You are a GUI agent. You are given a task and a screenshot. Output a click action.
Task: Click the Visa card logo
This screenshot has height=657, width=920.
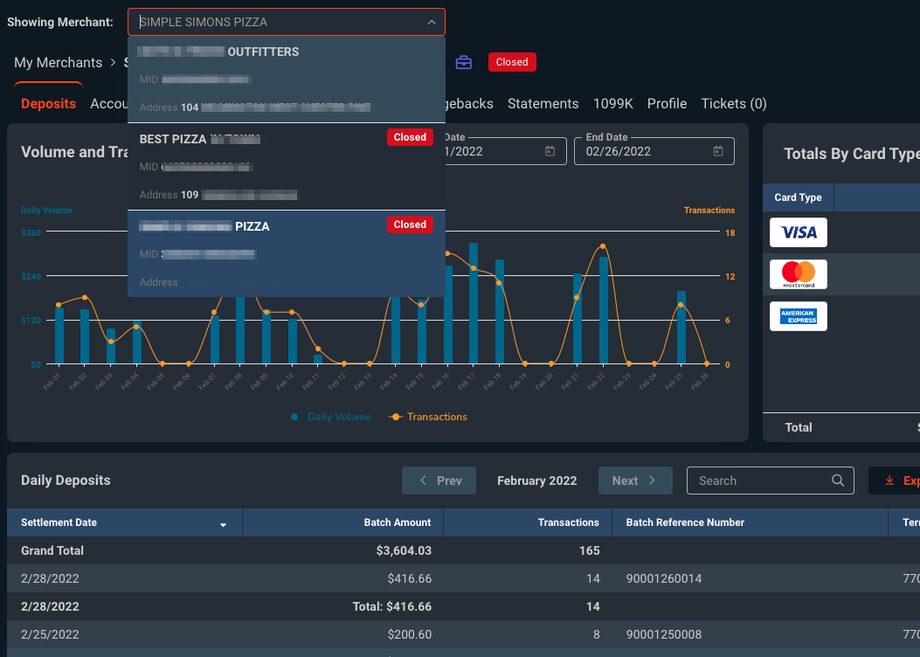(x=798, y=232)
